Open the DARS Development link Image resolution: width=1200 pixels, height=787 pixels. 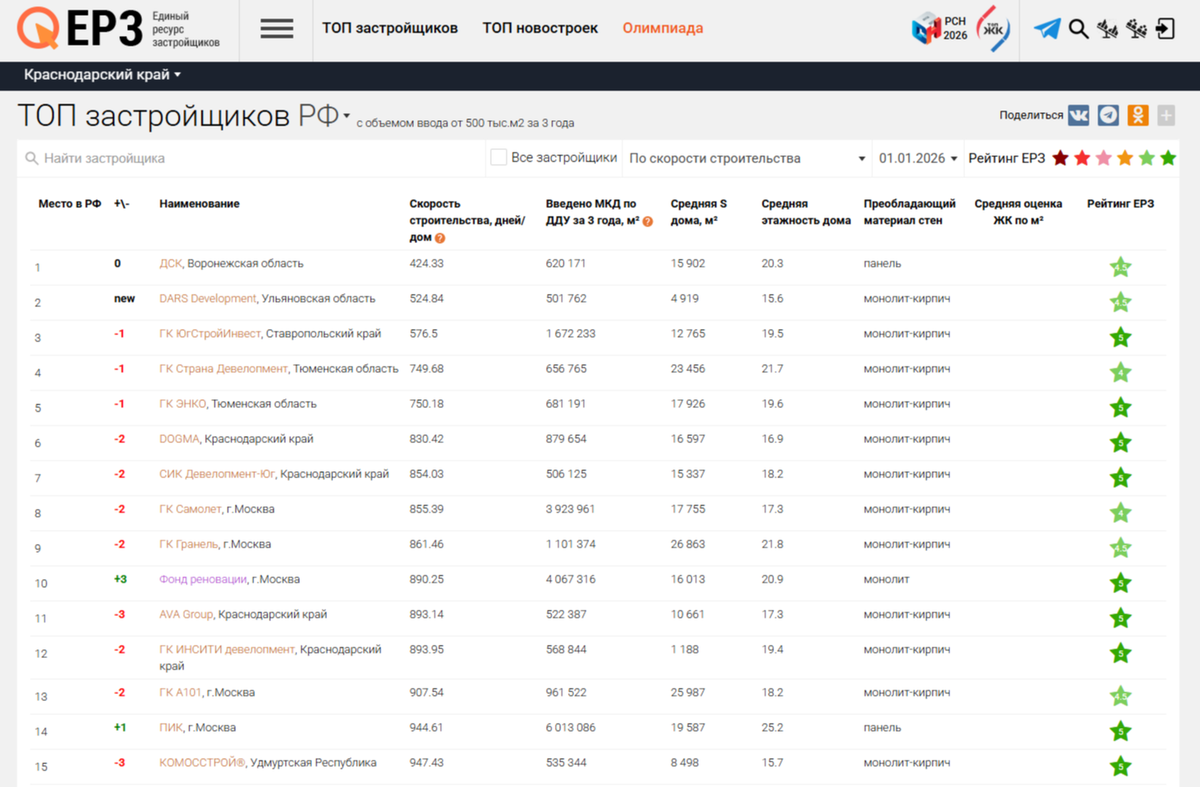tap(208, 299)
